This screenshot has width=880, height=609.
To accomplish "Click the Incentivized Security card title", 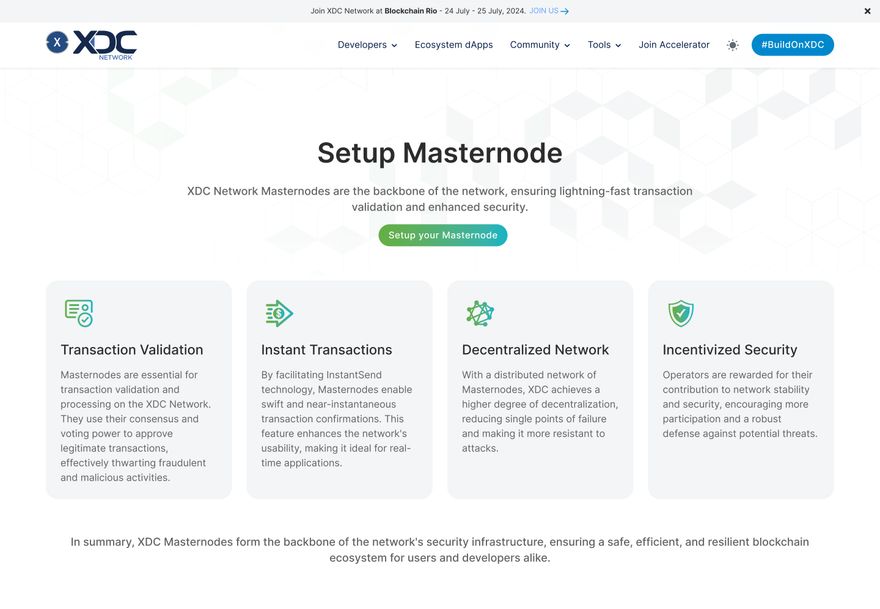I will [x=730, y=350].
